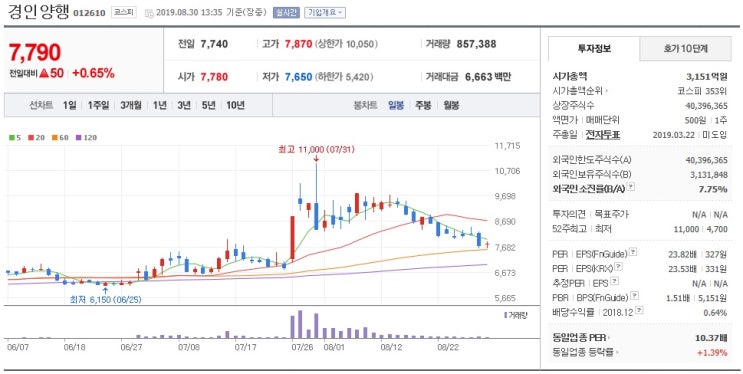The image size is (743, 374).
Task: Click the help icon beside EPS(KRX)
Action: pos(619,267)
